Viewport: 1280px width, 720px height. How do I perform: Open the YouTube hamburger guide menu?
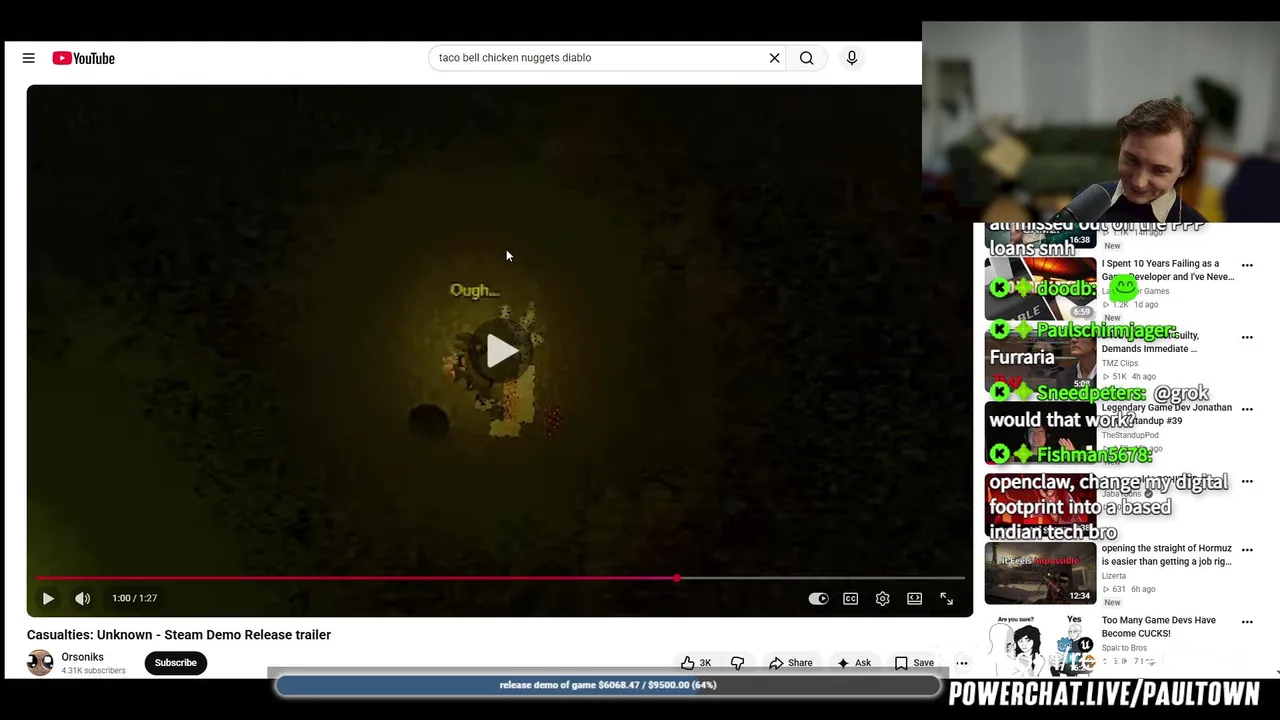28,58
